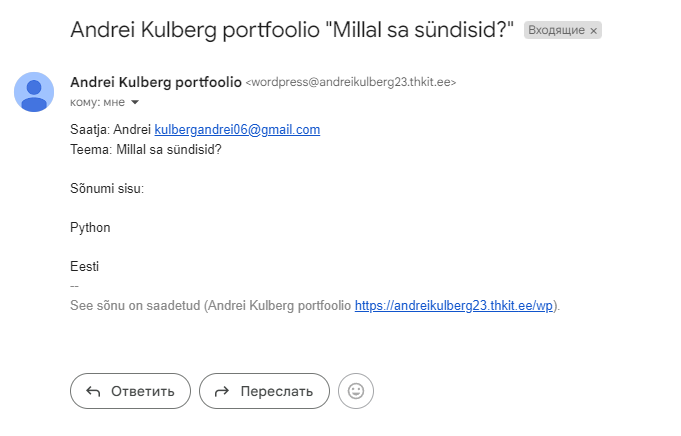Click the sender name Andrei Kulberg portfoolio

155,81
